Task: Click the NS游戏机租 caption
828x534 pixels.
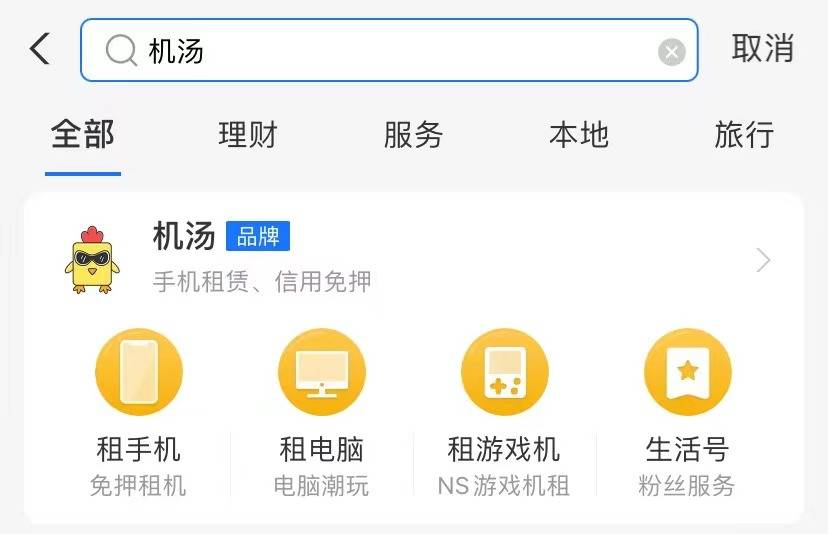Action: 504,485
